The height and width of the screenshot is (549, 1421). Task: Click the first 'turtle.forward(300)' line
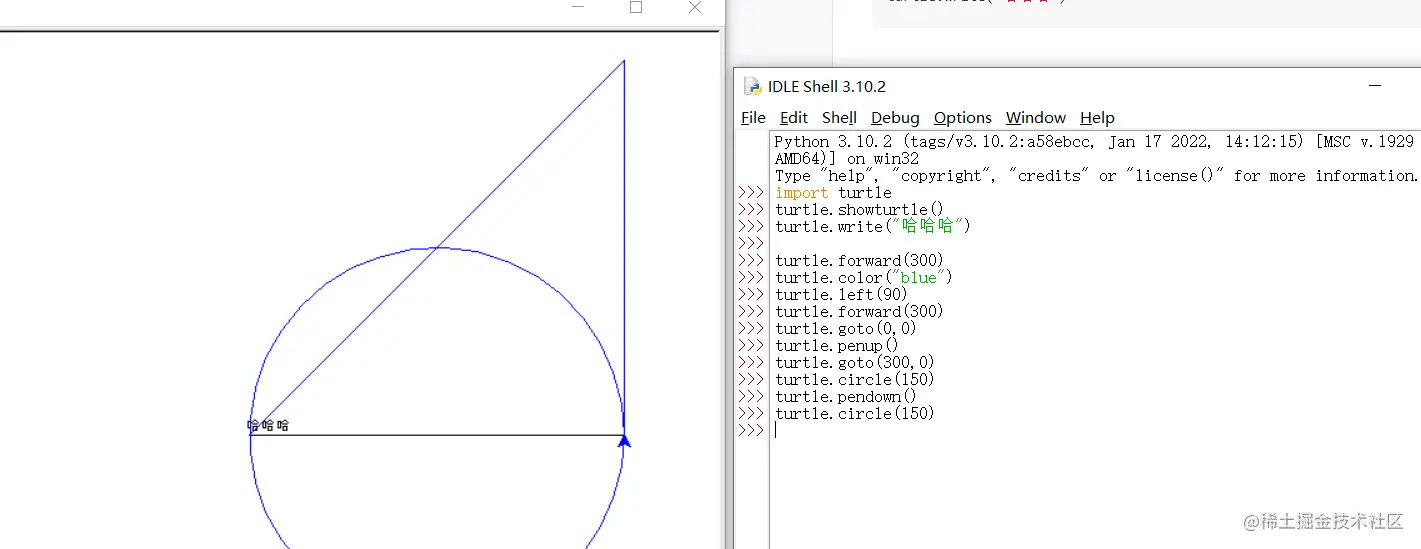tap(859, 261)
